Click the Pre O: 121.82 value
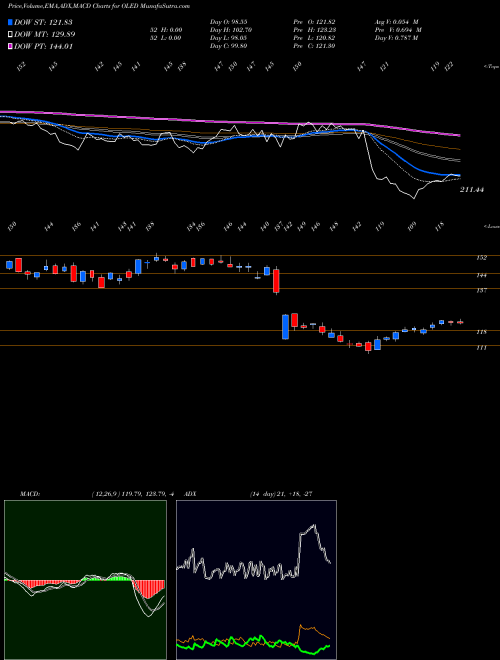Viewport: 500px width, 660px height. 314,21
